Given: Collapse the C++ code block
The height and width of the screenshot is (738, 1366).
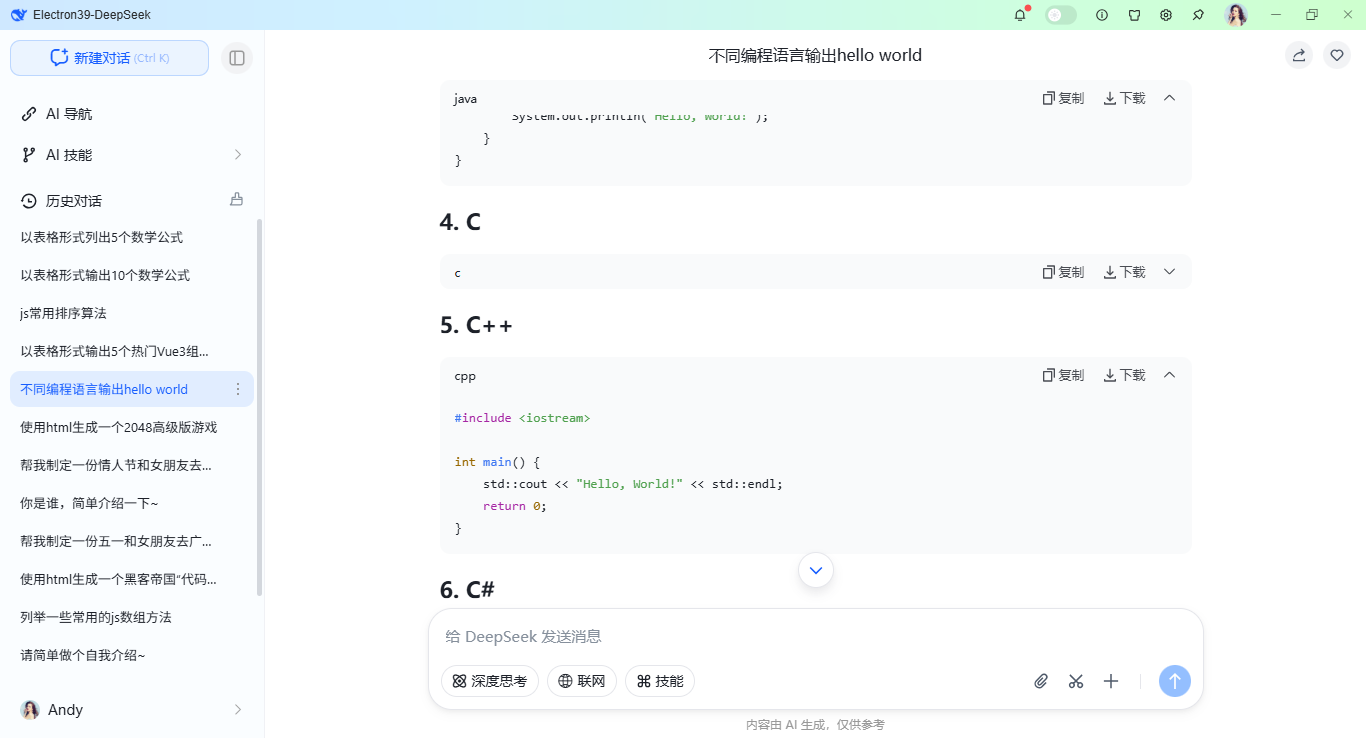Looking at the screenshot, I should (1169, 374).
